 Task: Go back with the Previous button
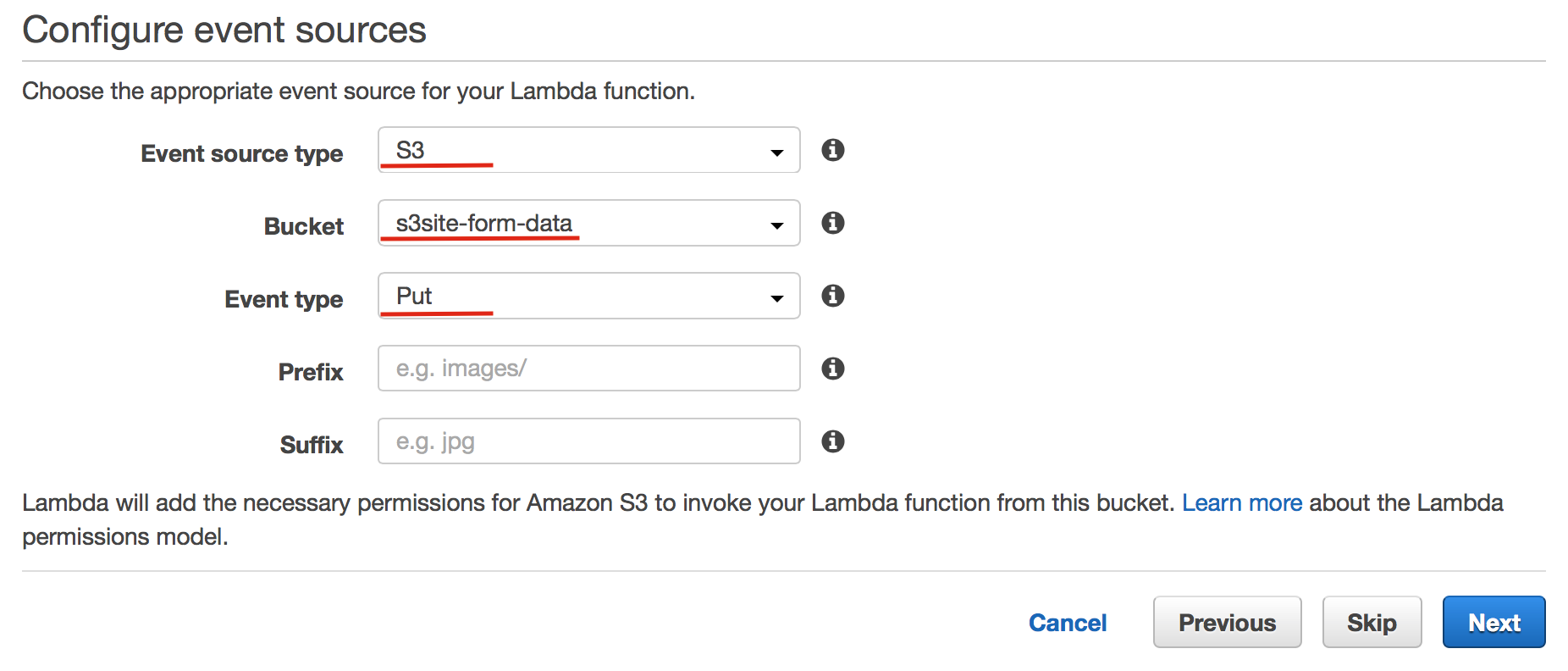(1226, 623)
